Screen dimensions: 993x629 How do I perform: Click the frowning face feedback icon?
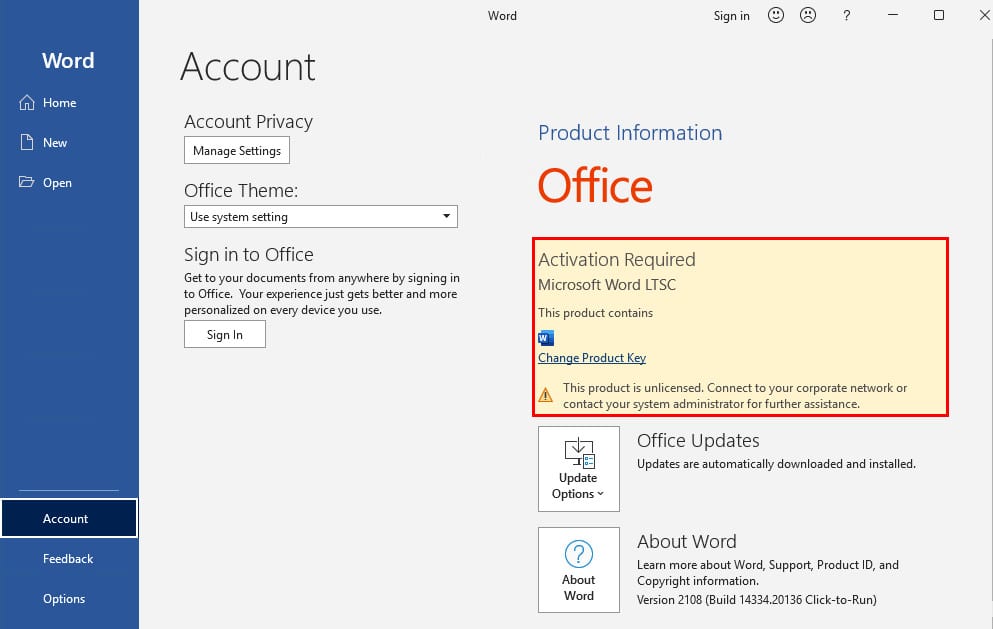click(x=808, y=15)
